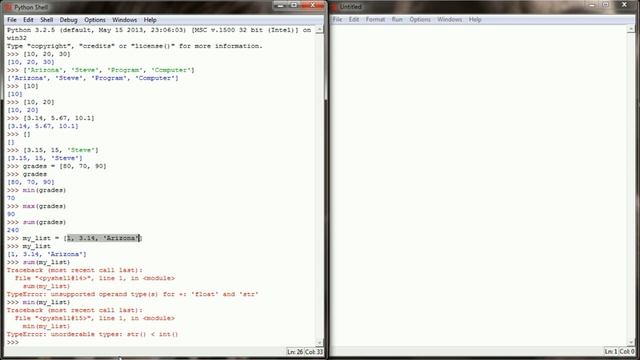Click the 'grades = [80, 70, 90]' line
Viewport: 640px width, 360px height.
pos(56,166)
